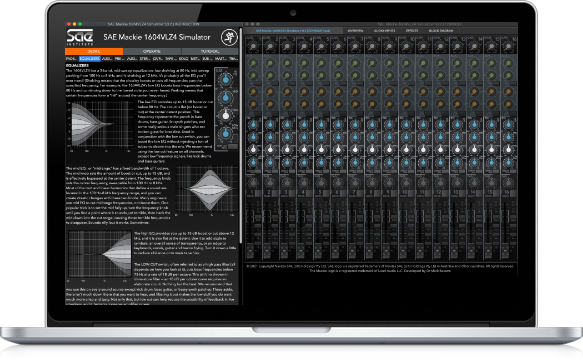This screenshot has height=361, width=583.
Task: Select the EQUALIZERS sub-section tab
Action: click(90, 59)
